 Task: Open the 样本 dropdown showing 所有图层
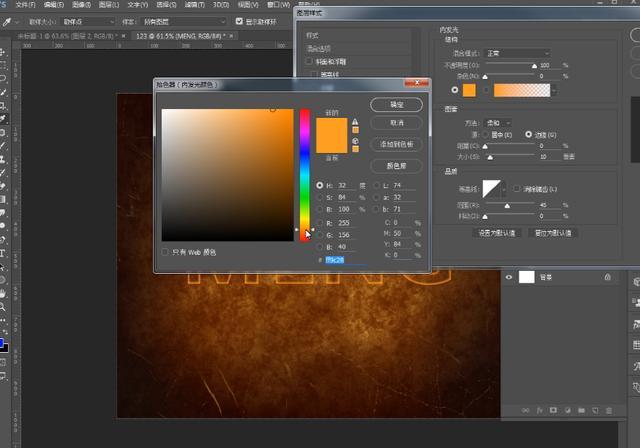click(x=183, y=21)
